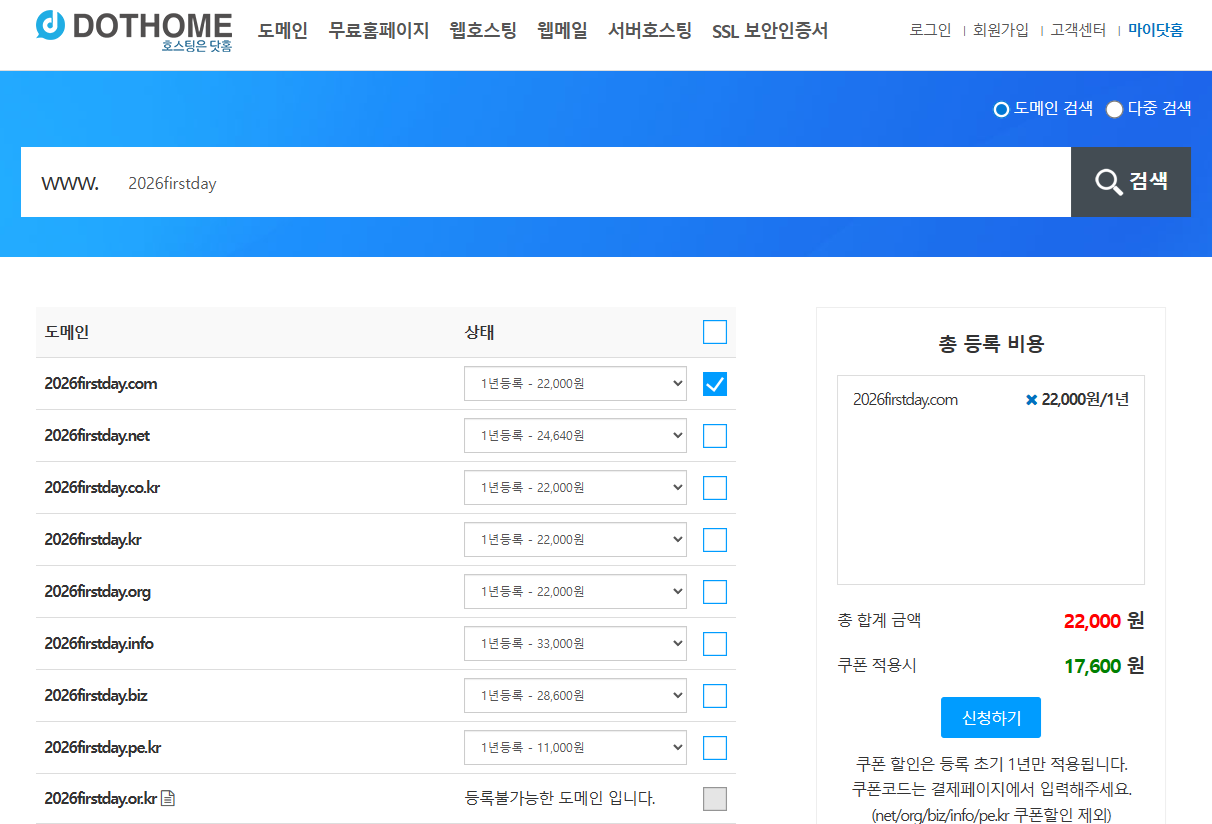
Task: Check the 2026firstday.pe.kr checkbox
Action: tap(714, 746)
